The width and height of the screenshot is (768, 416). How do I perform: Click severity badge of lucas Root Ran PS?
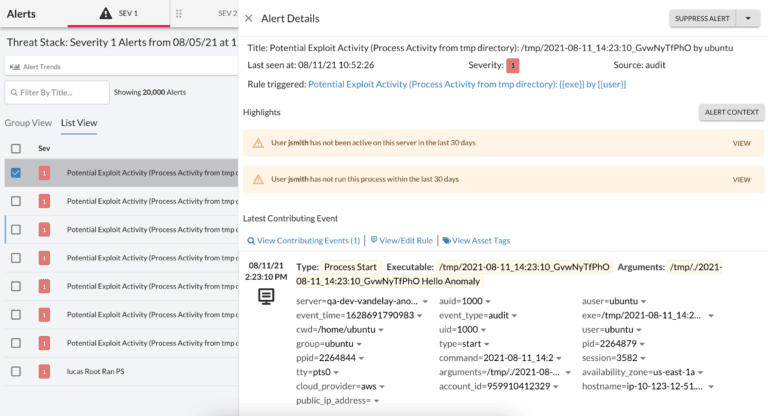pyautogui.click(x=44, y=371)
